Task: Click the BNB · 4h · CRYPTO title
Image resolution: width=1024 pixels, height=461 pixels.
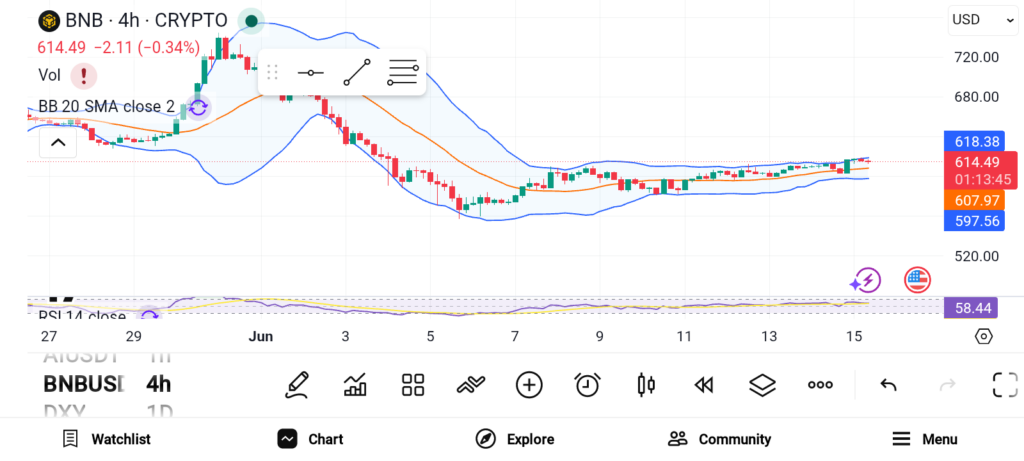Action: click(x=146, y=20)
